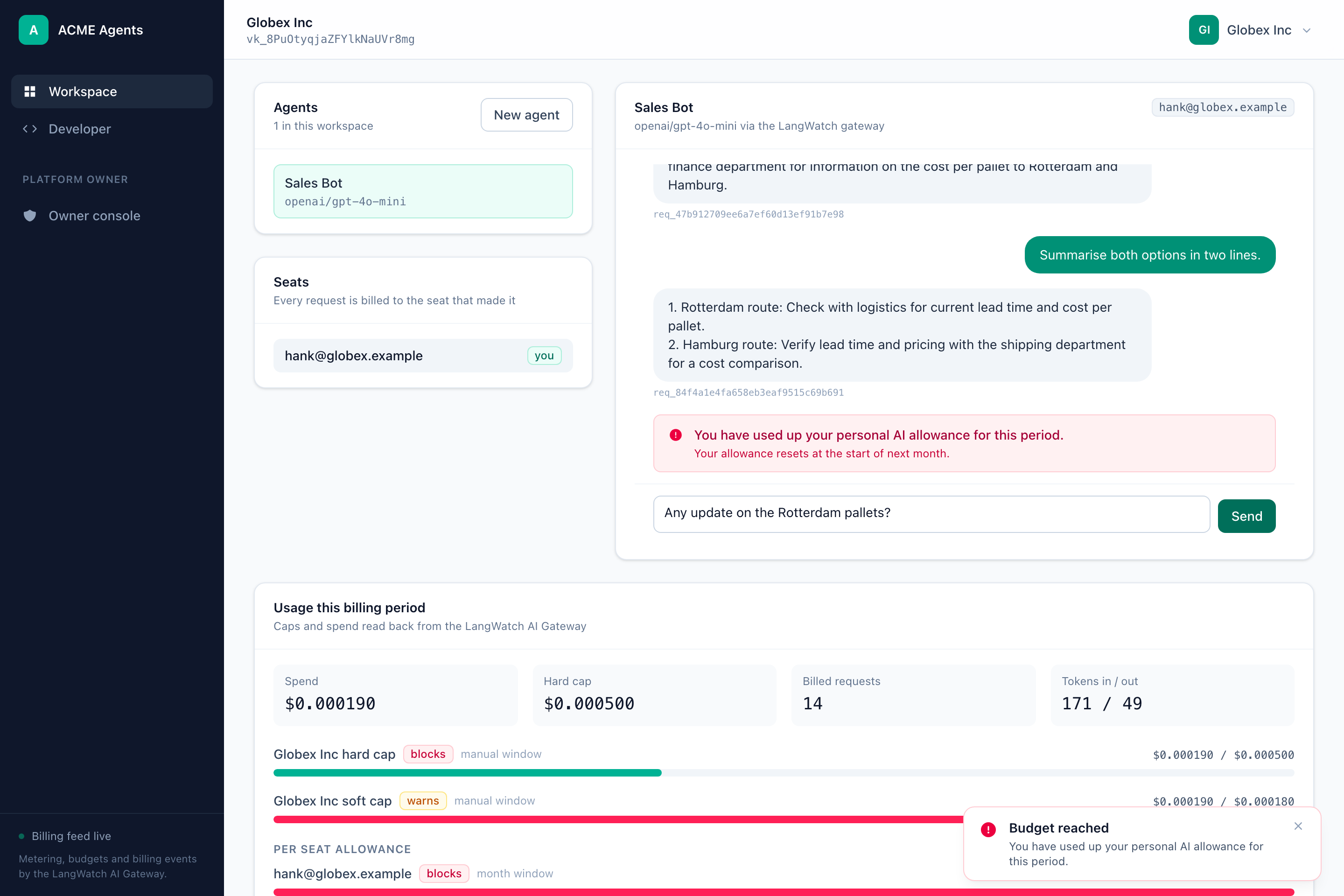The width and height of the screenshot is (1344, 896).
Task: Click the Billed requests value 14
Action: click(x=812, y=703)
